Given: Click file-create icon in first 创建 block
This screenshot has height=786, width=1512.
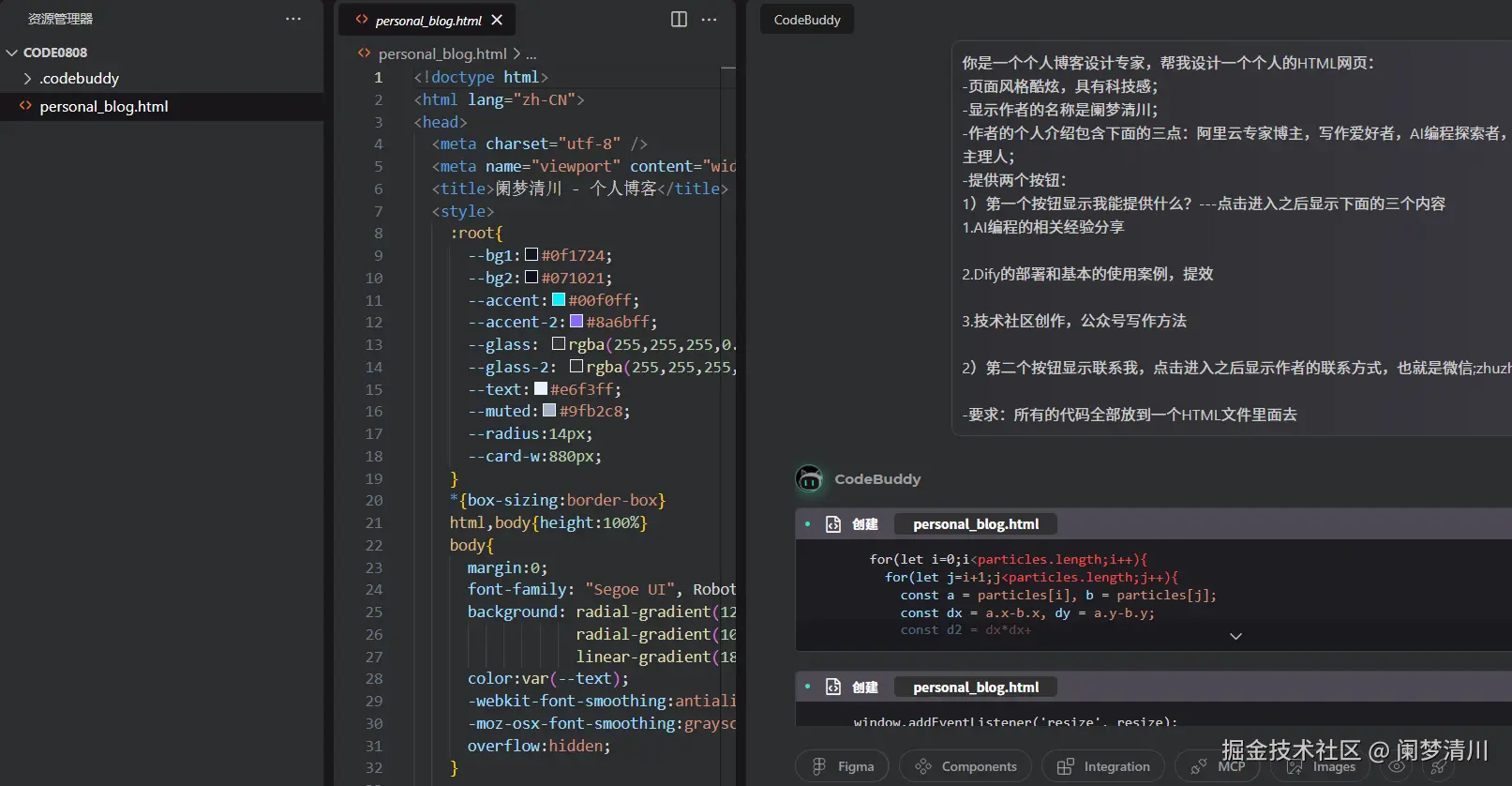Looking at the screenshot, I should (x=833, y=524).
